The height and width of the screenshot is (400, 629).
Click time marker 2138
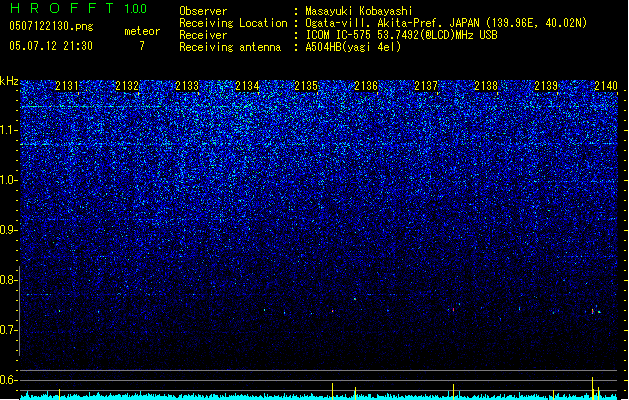tap(486, 86)
